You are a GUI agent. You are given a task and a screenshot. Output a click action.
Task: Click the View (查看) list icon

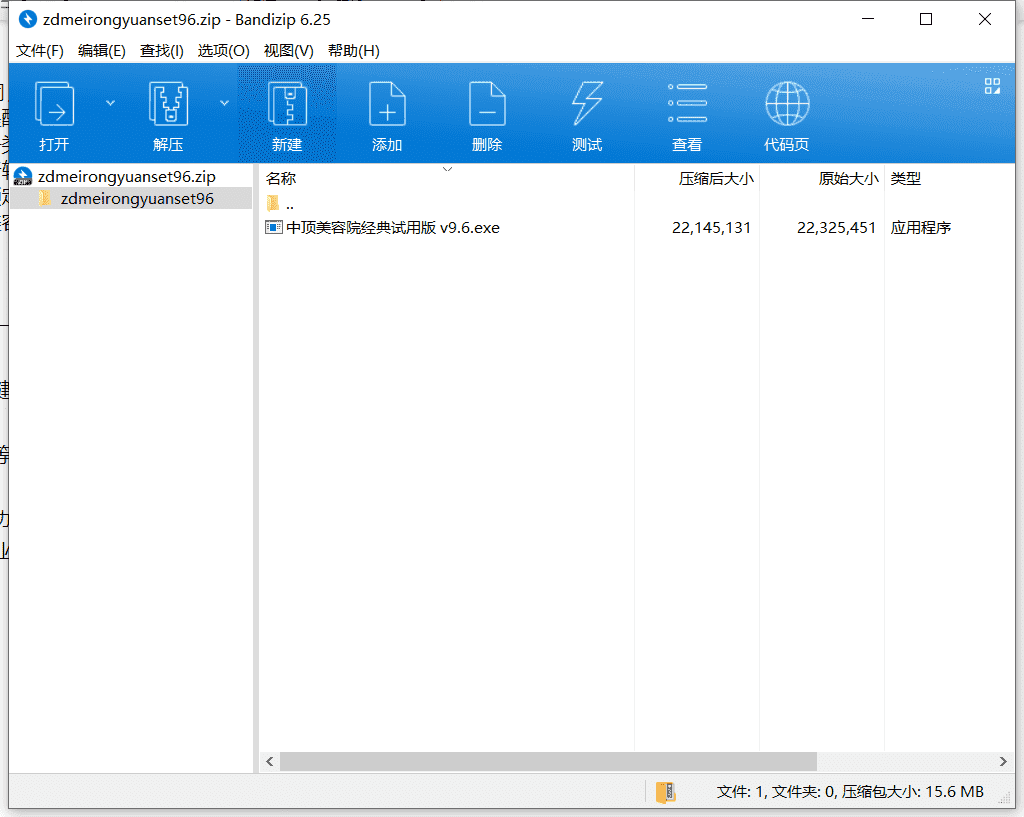(687, 103)
